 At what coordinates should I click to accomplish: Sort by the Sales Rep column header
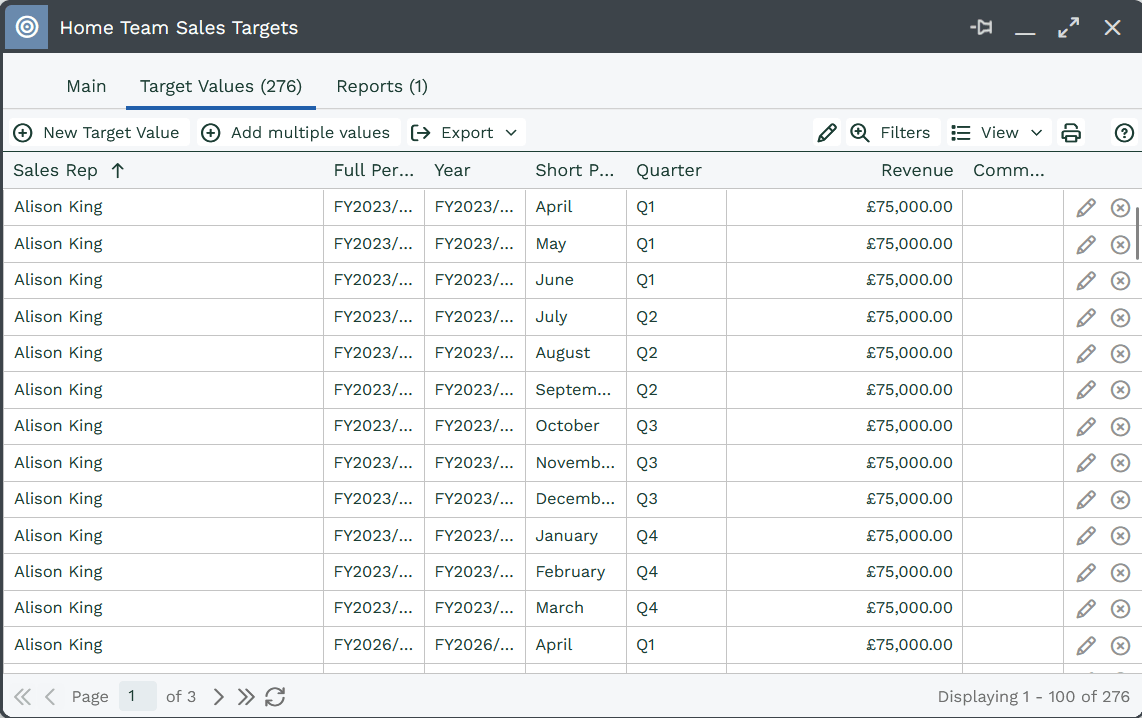point(56,170)
